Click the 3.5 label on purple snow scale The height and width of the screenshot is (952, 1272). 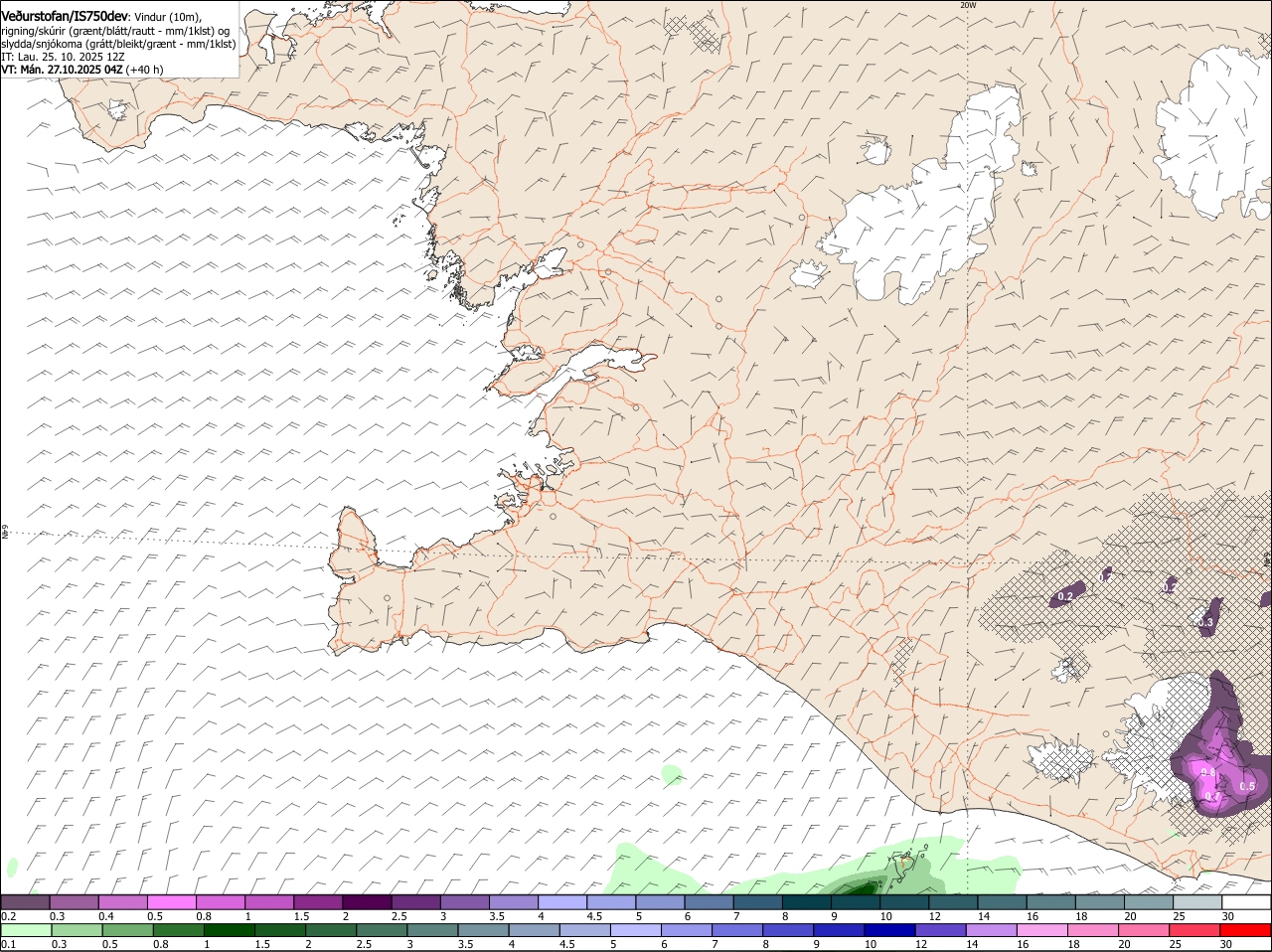(x=497, y=916)
